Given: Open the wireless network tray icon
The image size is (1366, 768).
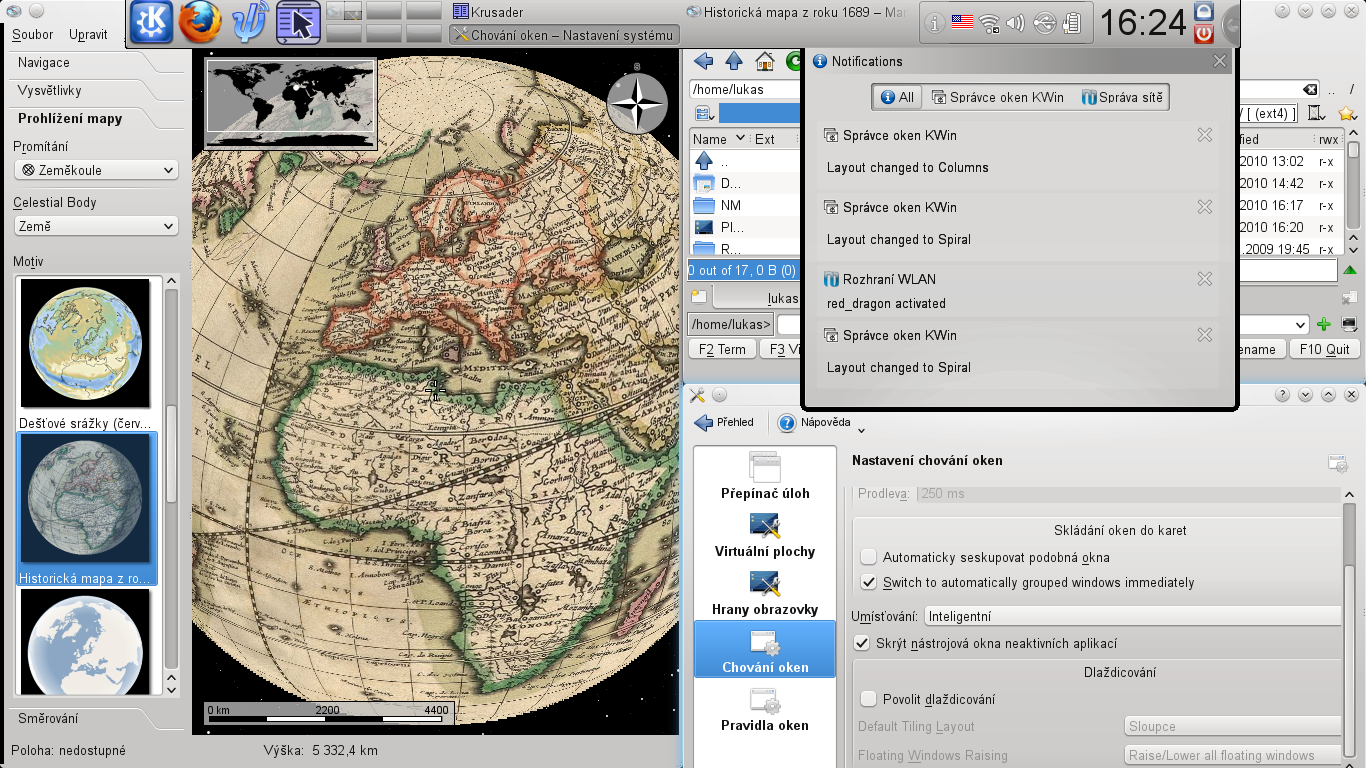Looking at the screenshot, I should 990,22.
